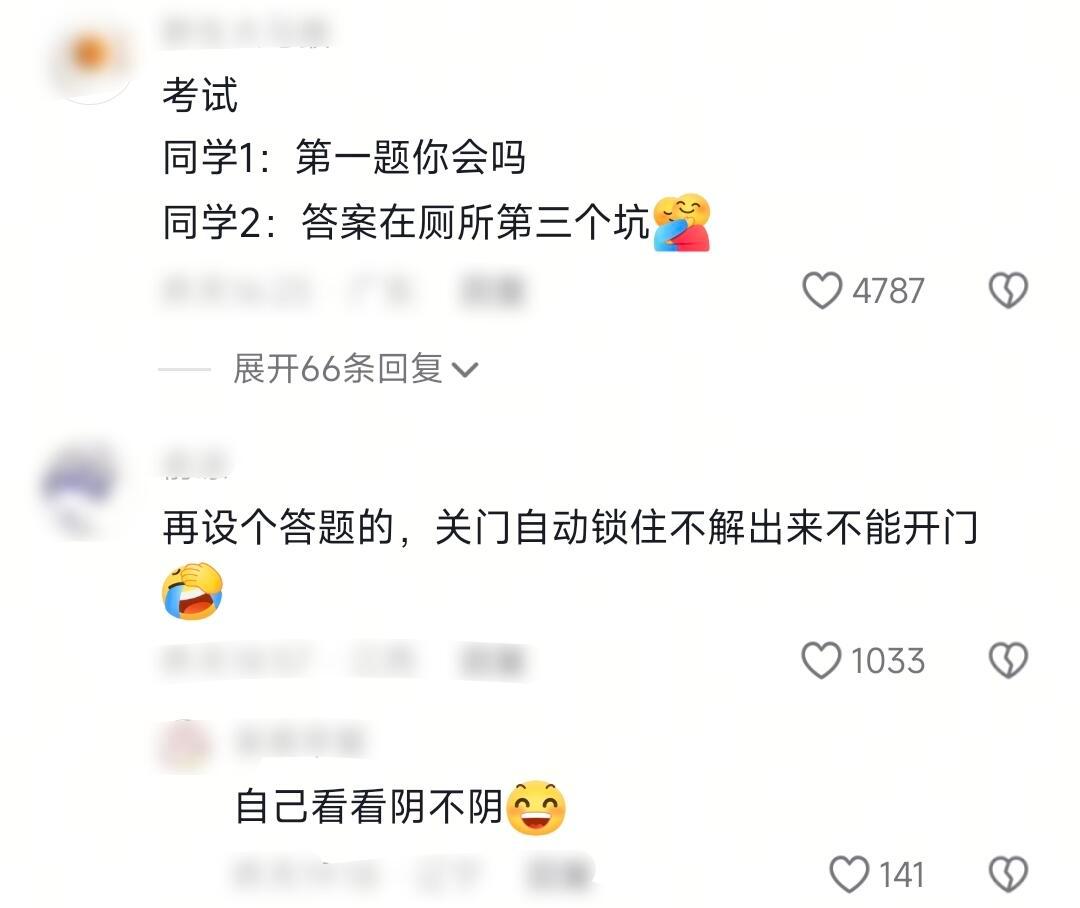1080x908 pixels.
Task: Tap the broken-heart dislike beside 4787
Action: [x=1008, y=290]
